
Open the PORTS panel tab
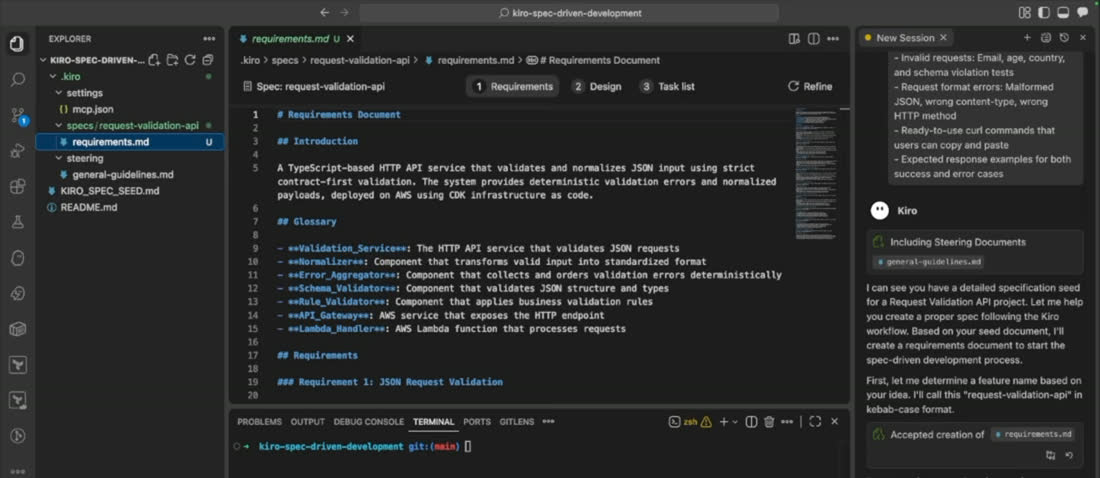477,422
